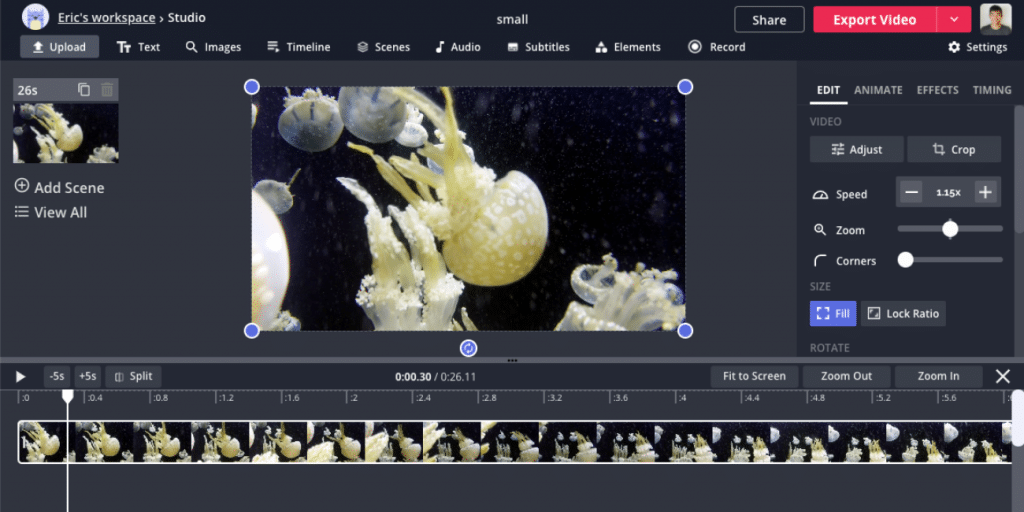Click the Corners curve icon

[820, 261]
